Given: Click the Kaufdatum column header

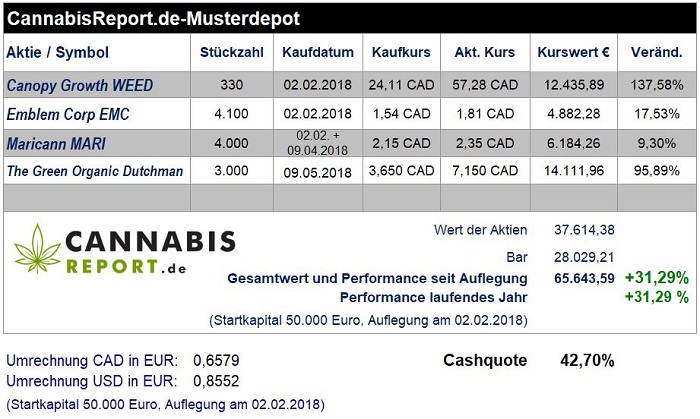Looking at the screenshot, I should tap(318, 52).
